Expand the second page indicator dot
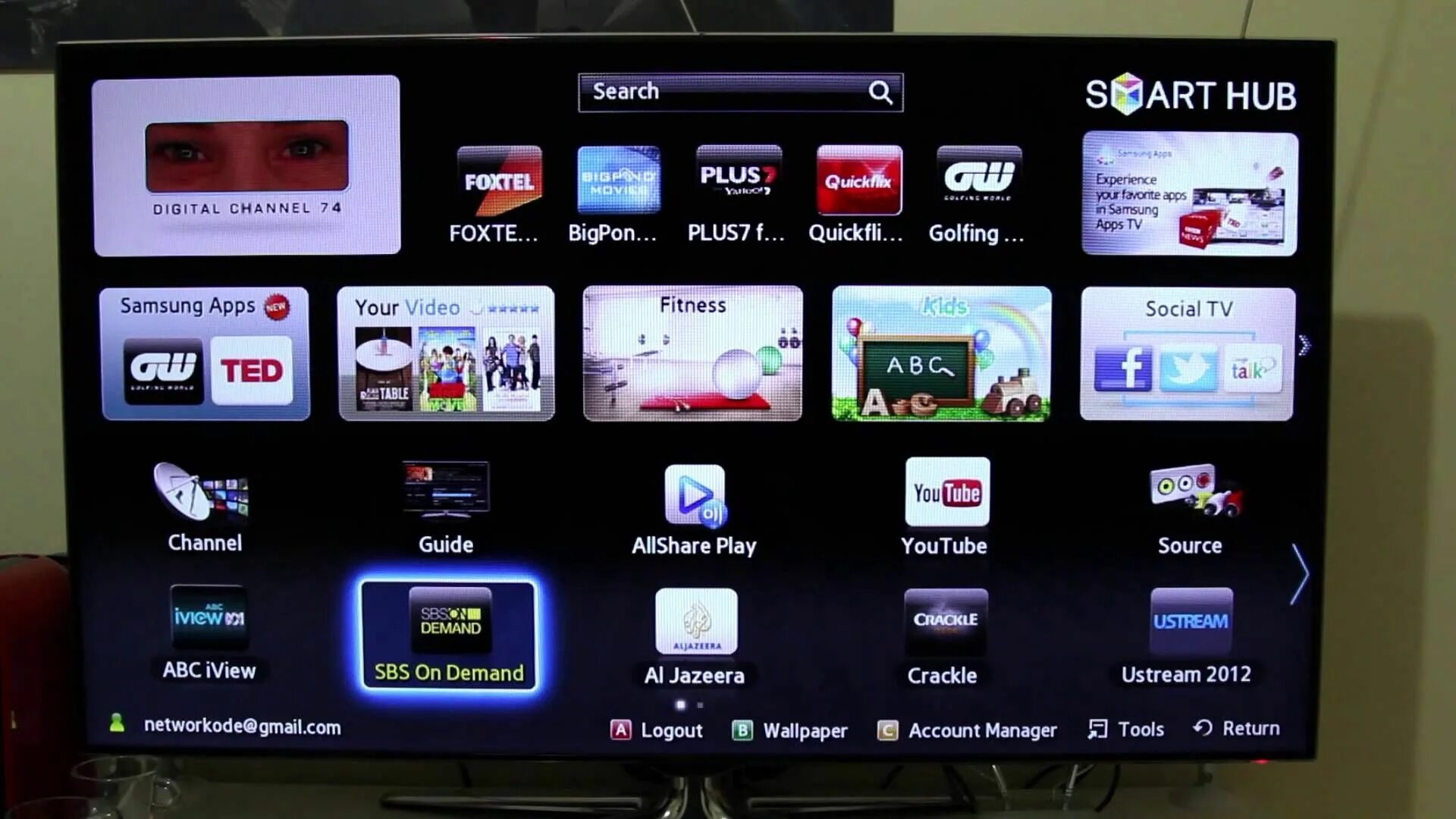1456x819 pixels. click(x=699, y=704)
